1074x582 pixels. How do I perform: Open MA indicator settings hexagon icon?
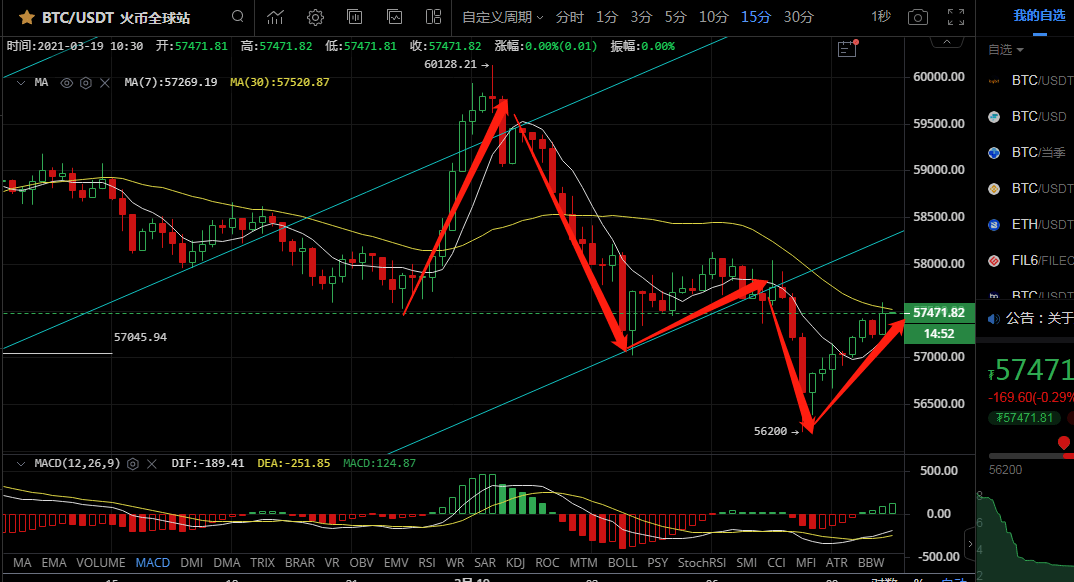86,83
